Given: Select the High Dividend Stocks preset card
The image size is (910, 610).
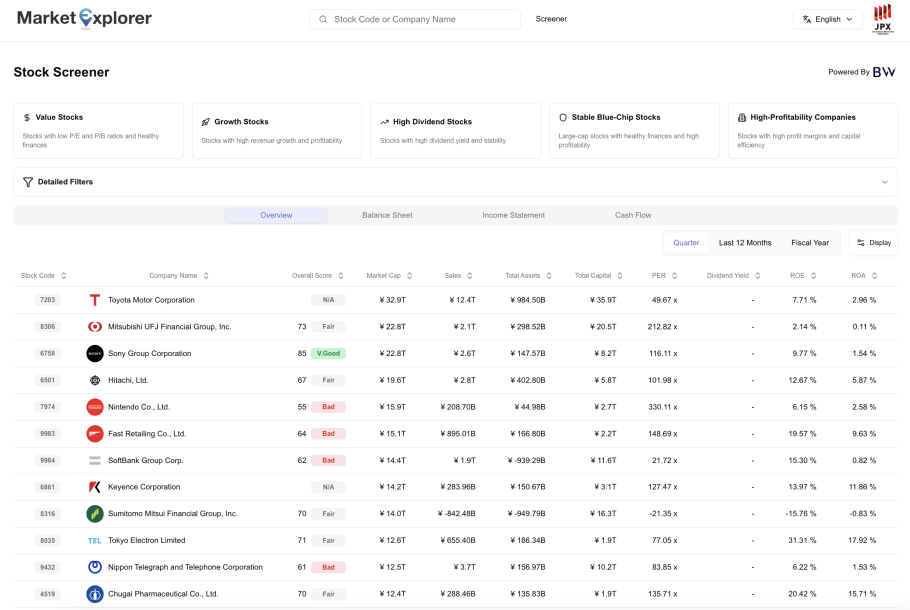Looking at the screenshot, I should point(455,130).
